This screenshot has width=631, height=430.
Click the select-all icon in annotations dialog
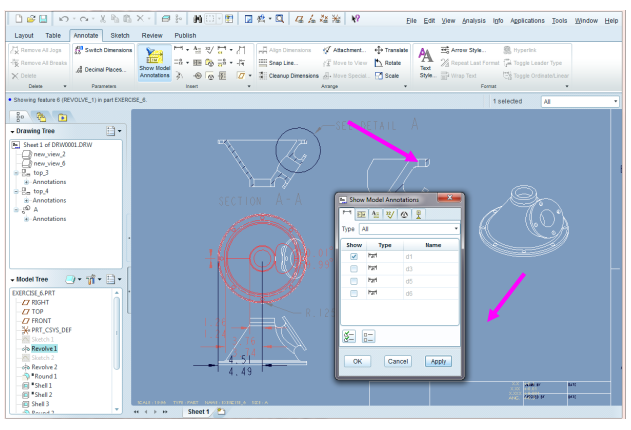pos(351,337)
